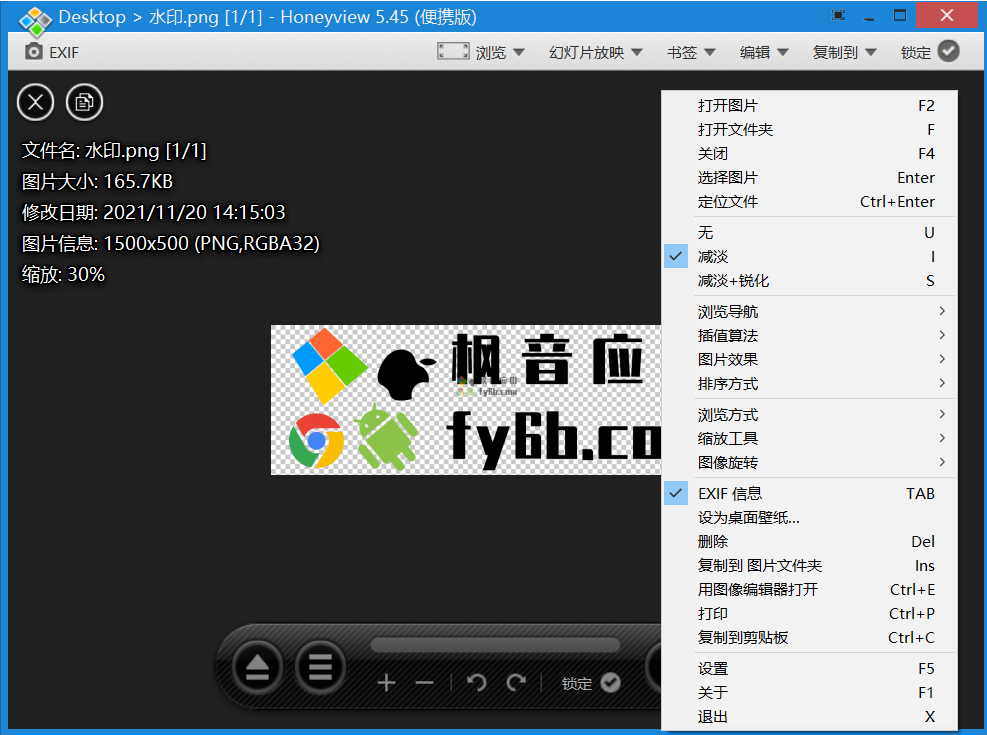Select 打印 from the context menu
The image size is (987, 735).
(x=810, y=614)
